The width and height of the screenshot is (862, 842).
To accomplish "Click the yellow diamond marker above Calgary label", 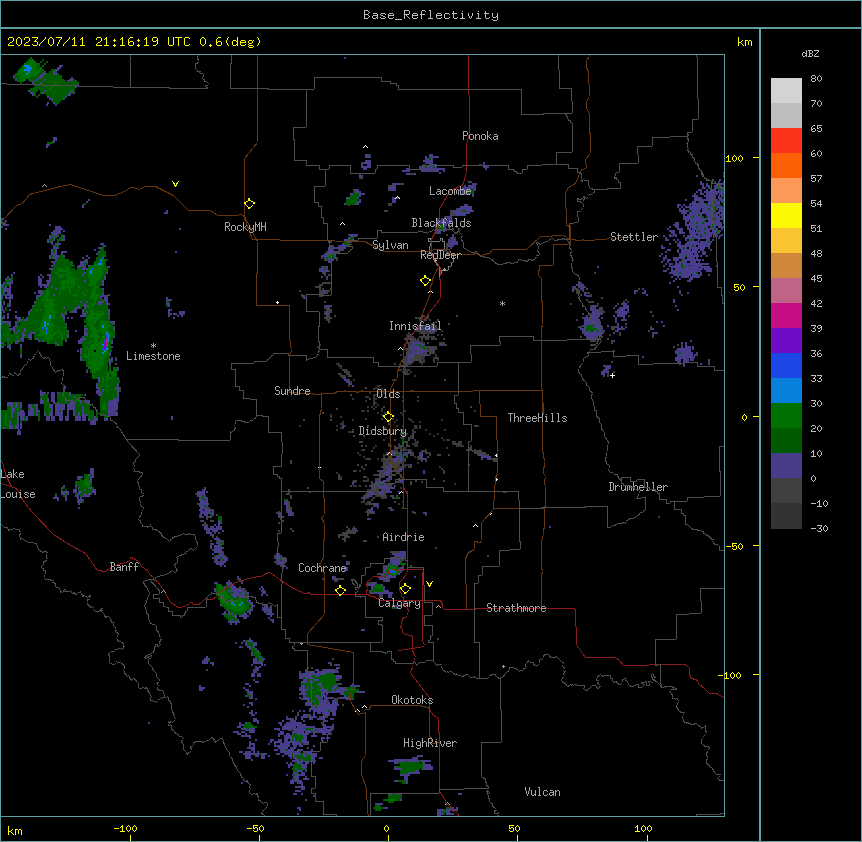I will pos(405,589).
